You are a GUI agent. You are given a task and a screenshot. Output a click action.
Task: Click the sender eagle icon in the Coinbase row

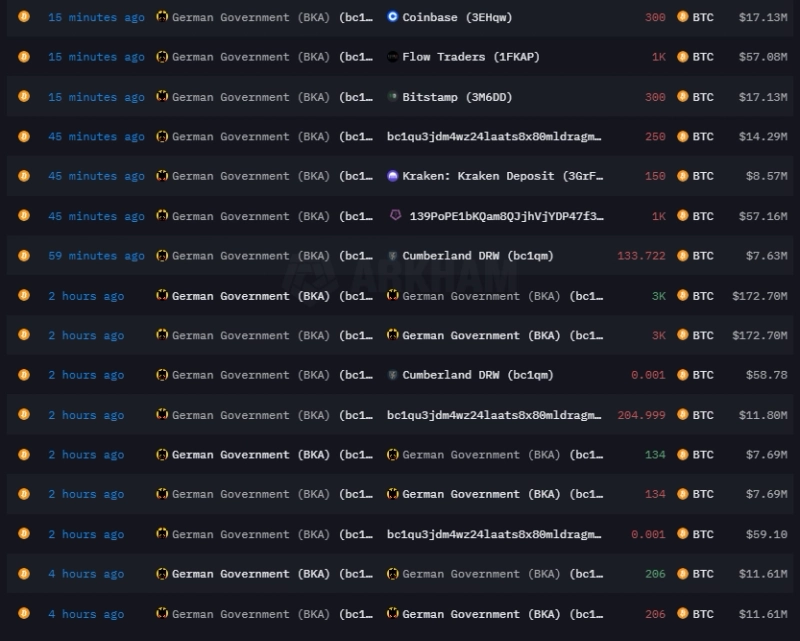tap(162, 17)
